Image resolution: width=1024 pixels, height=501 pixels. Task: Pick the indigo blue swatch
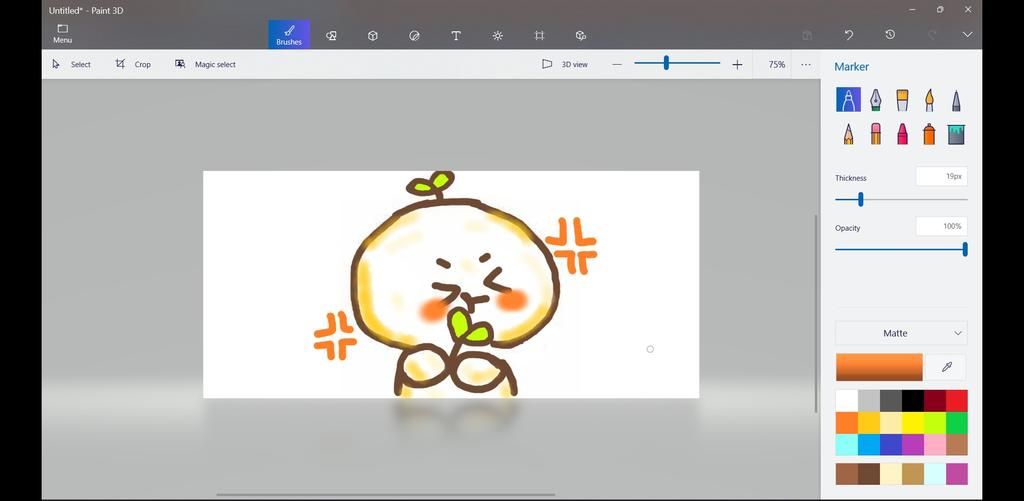pos(891,444)
